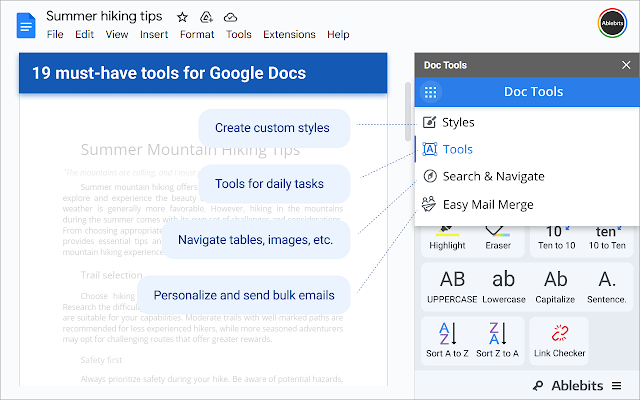Screen dimensions: 640x400
Task: Click the key icon beside Ablebits
Action: click(x=538, y=385)
